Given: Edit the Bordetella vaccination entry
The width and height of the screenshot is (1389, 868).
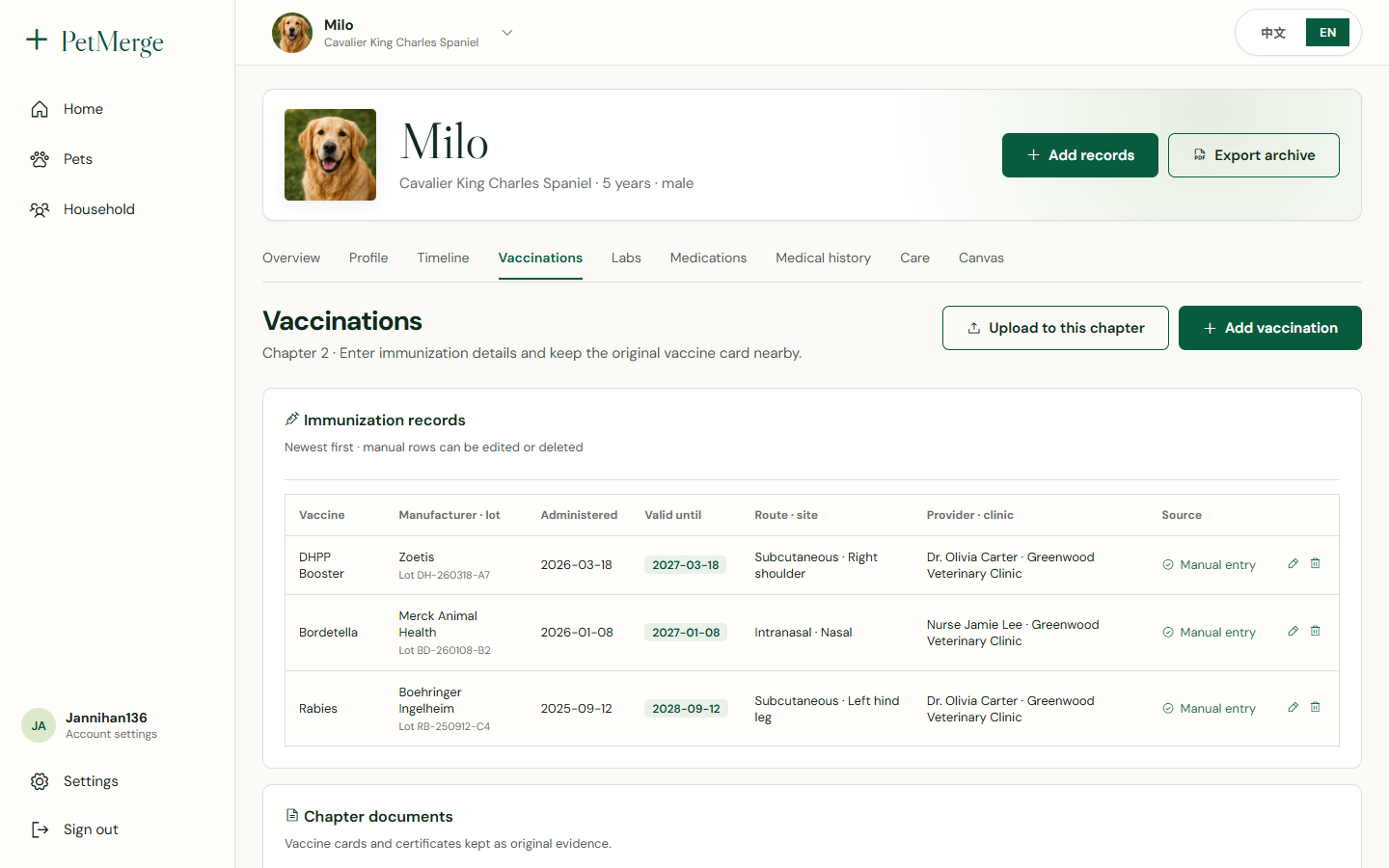Looking at the screenshot, I should coord(1293,632).
